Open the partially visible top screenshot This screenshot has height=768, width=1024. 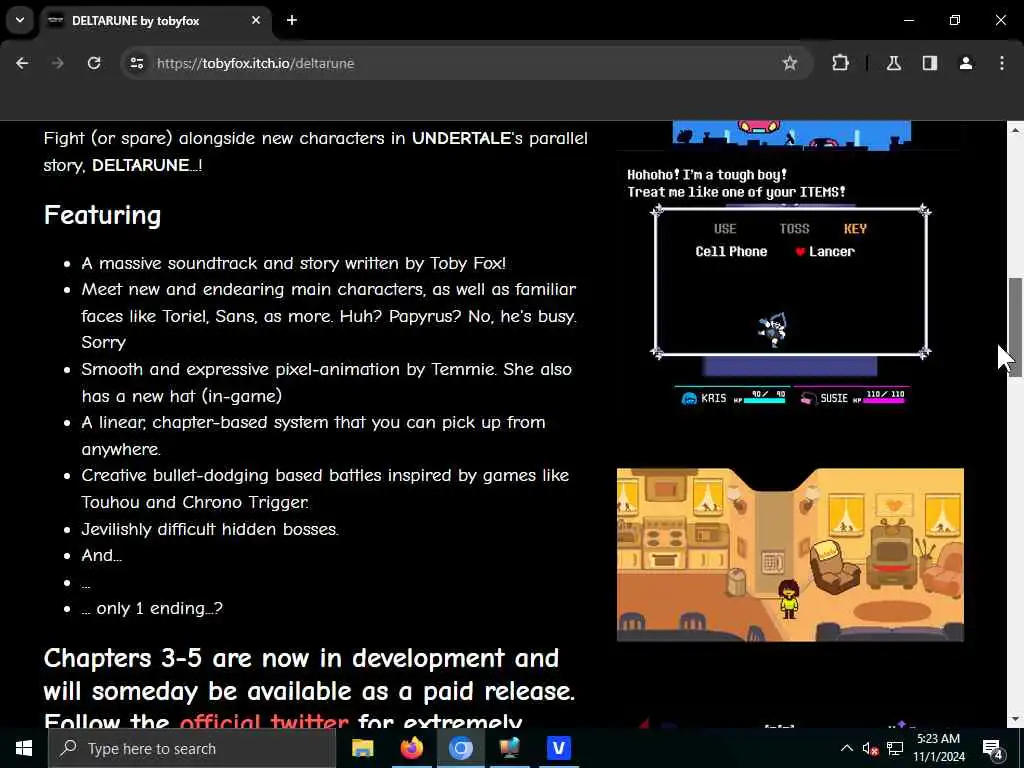tap(792, 135)
